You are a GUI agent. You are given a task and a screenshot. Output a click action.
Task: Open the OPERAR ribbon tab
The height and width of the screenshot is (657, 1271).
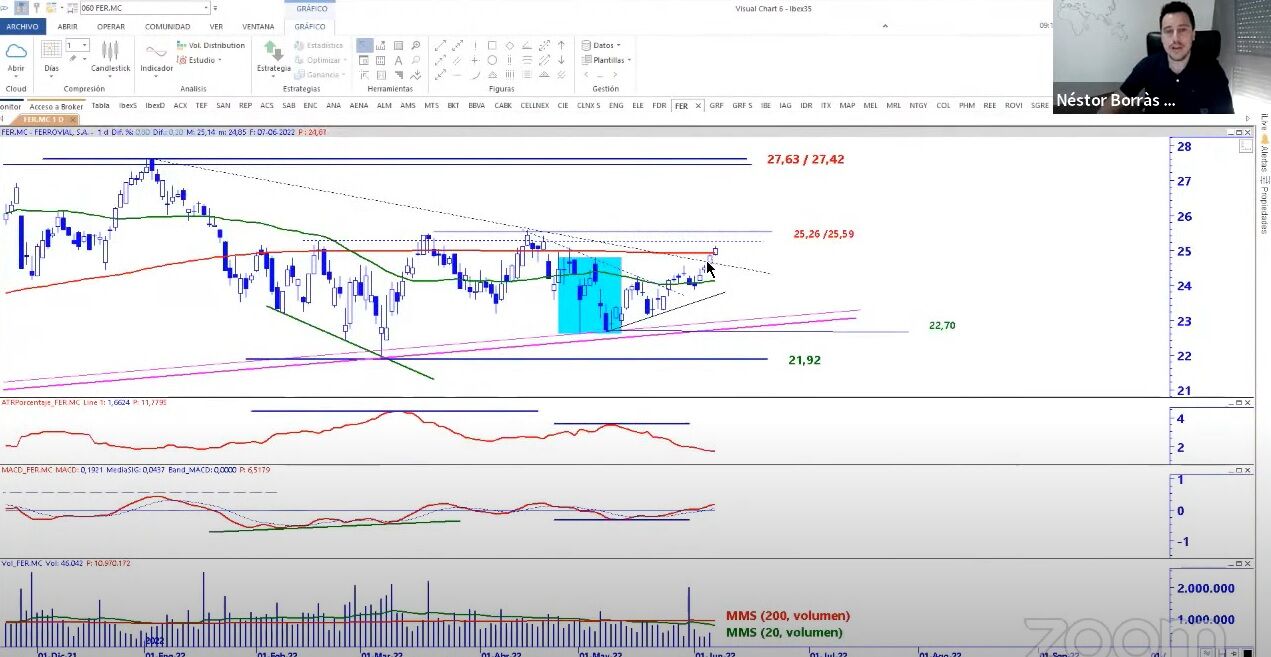point(111,27)
